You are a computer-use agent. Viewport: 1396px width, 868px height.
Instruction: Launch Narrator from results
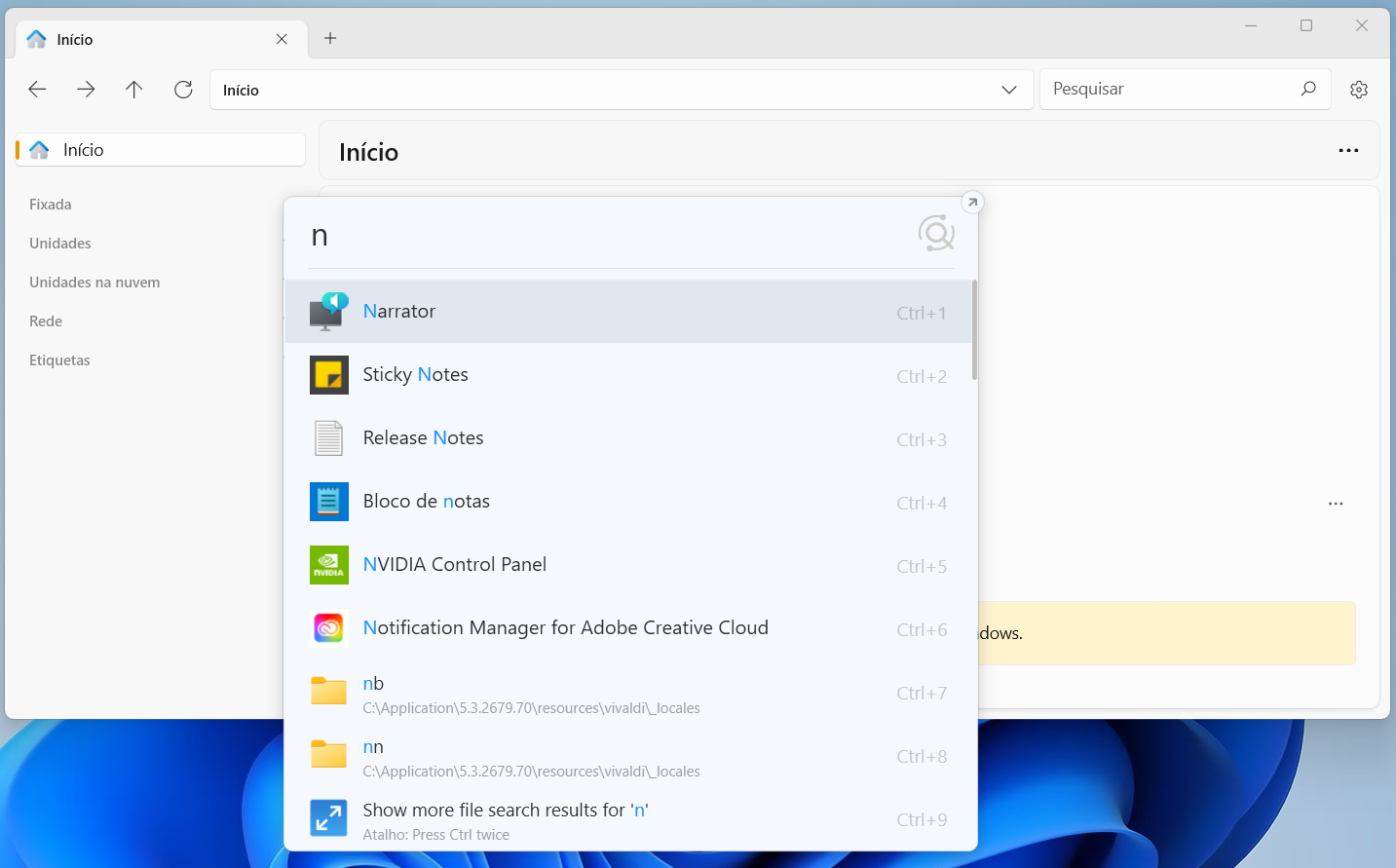coord(628,312)
